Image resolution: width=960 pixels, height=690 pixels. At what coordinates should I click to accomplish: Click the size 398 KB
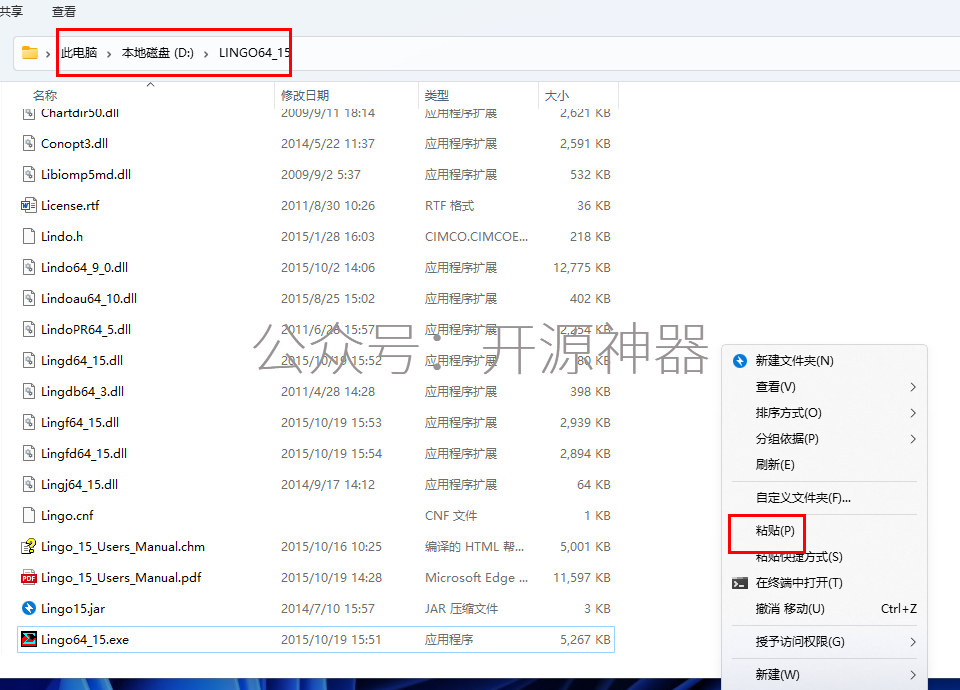coord(590,391)
